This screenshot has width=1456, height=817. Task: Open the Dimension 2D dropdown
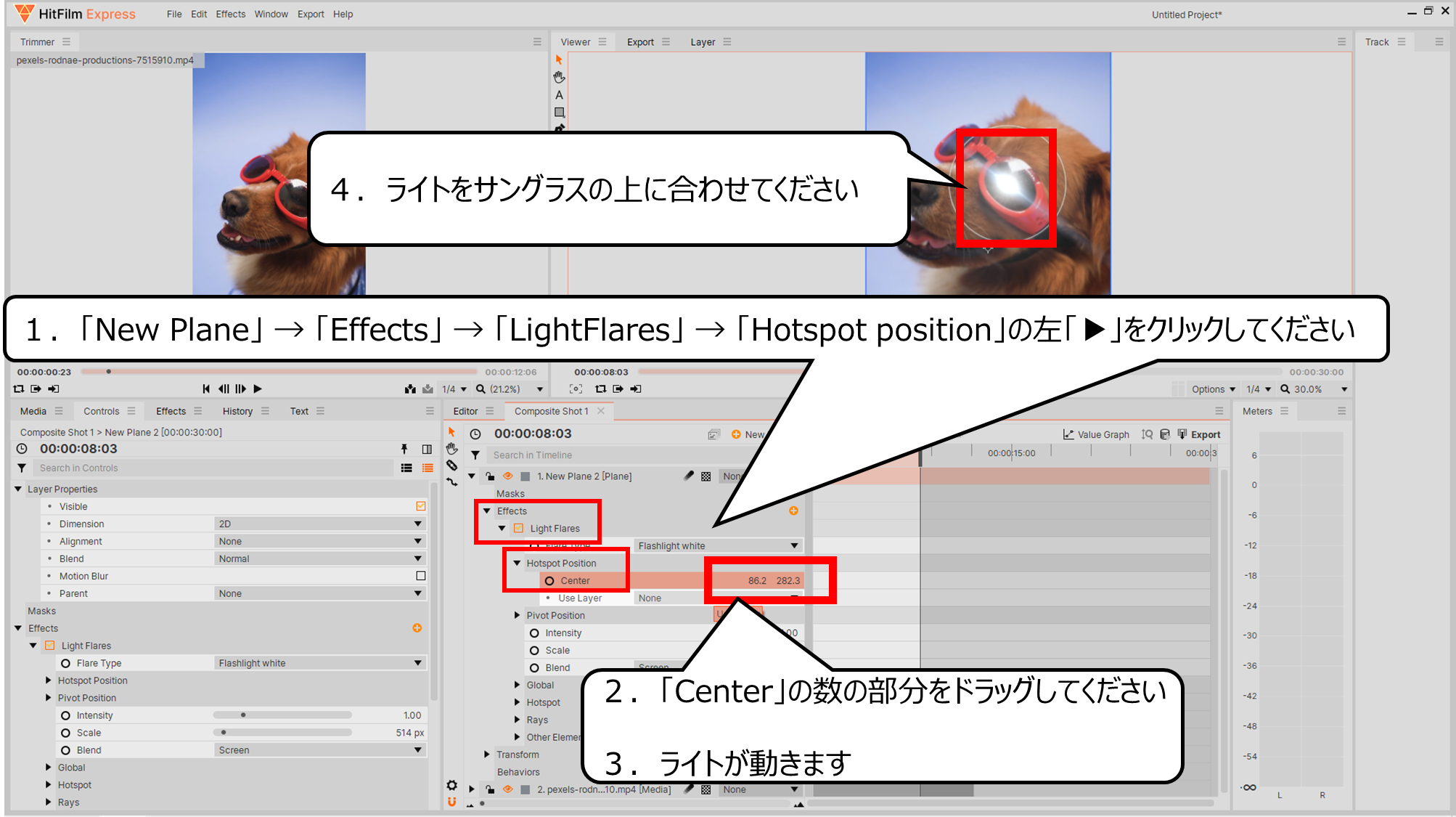[x=320, y=524]
